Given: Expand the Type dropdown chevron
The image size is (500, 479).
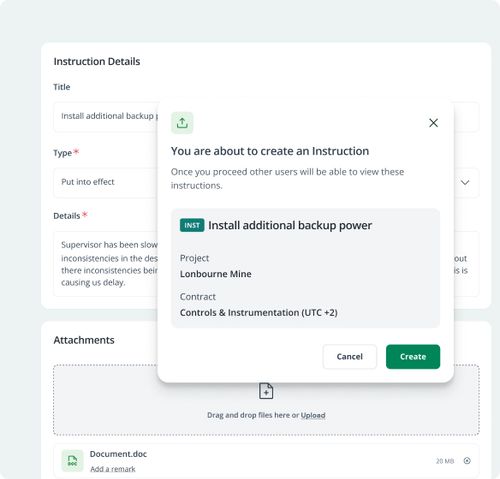Looking at the screenshot, I should [x=465, y=182].
